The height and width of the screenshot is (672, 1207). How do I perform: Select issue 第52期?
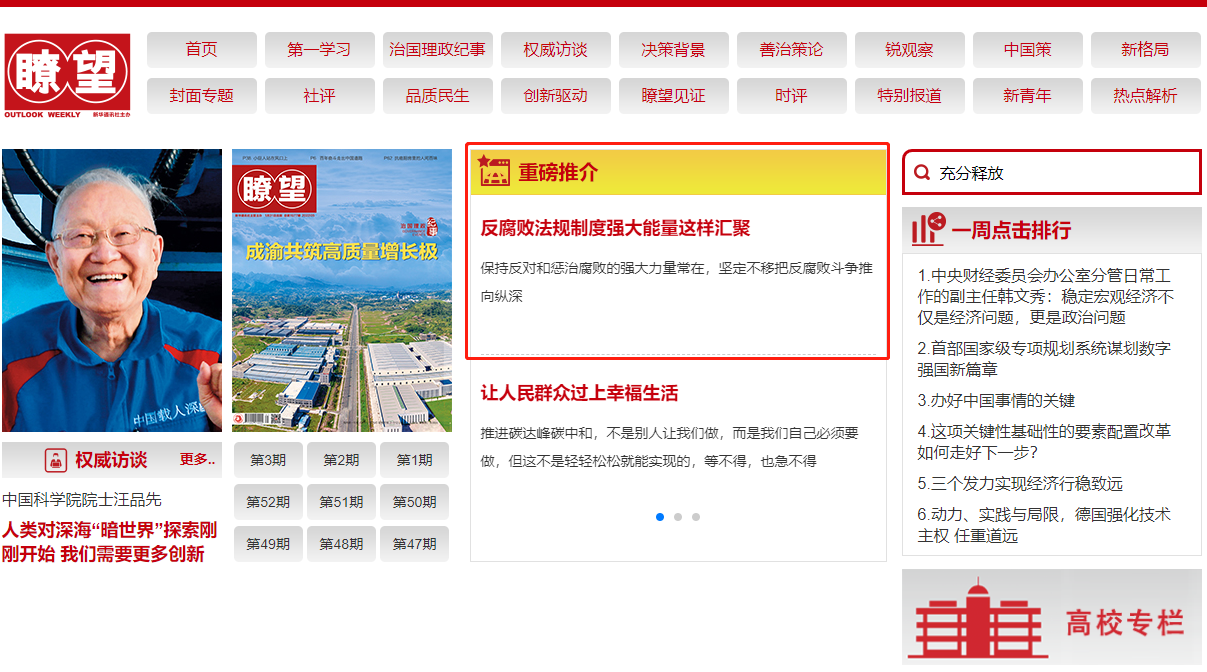point(268,502)
